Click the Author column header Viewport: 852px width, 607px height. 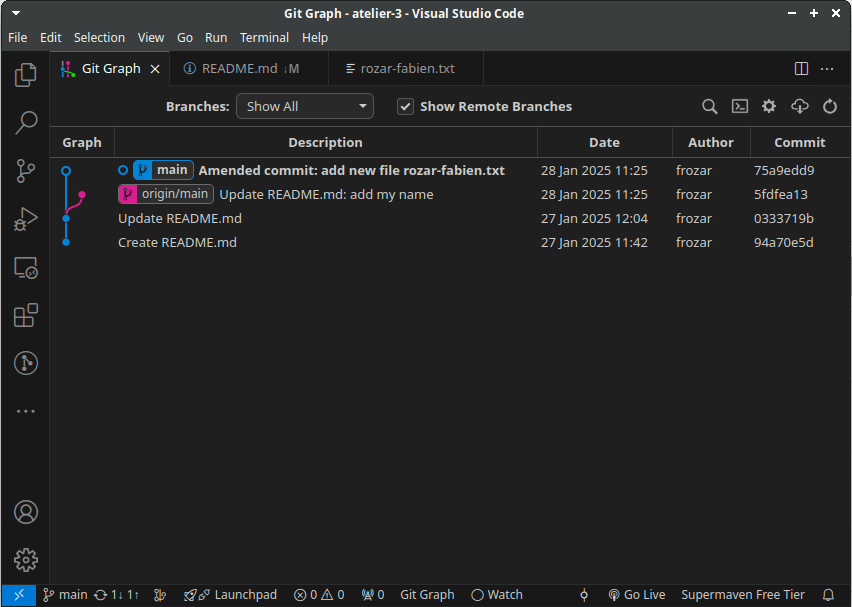click(x=711, y=142)
